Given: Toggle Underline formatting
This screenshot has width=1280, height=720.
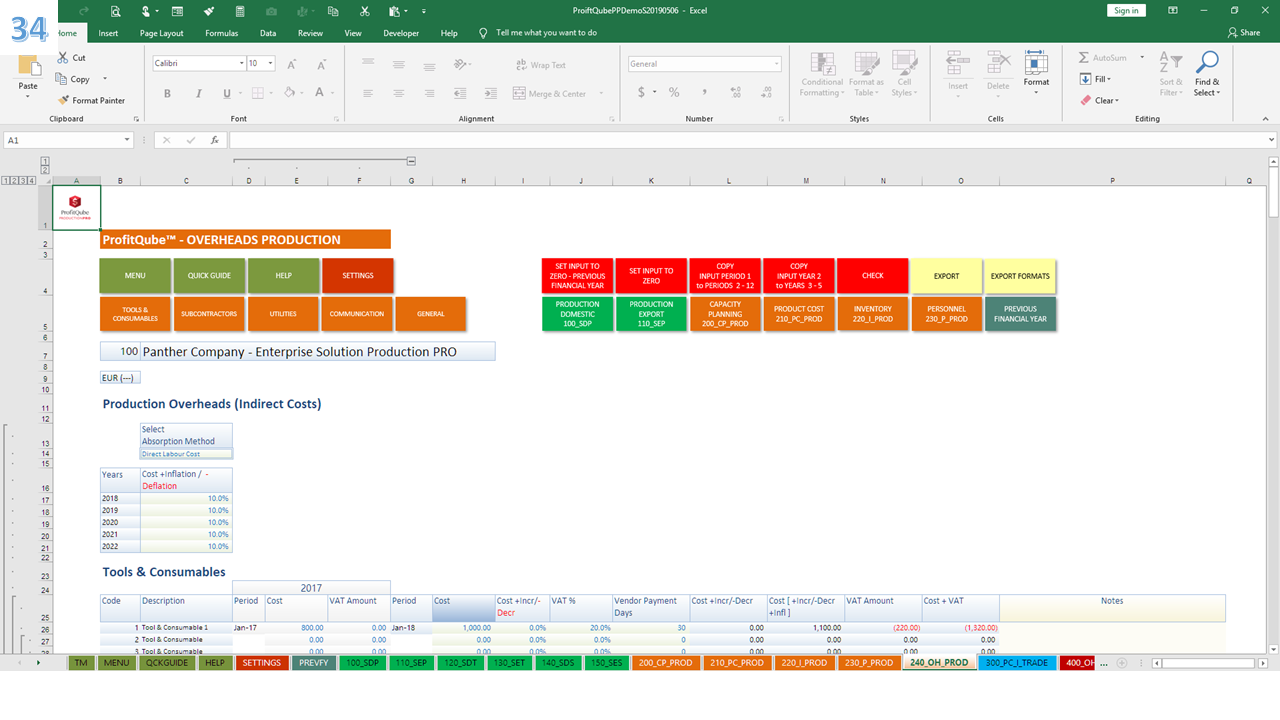Looking at the screenshot, I should 227,93.
